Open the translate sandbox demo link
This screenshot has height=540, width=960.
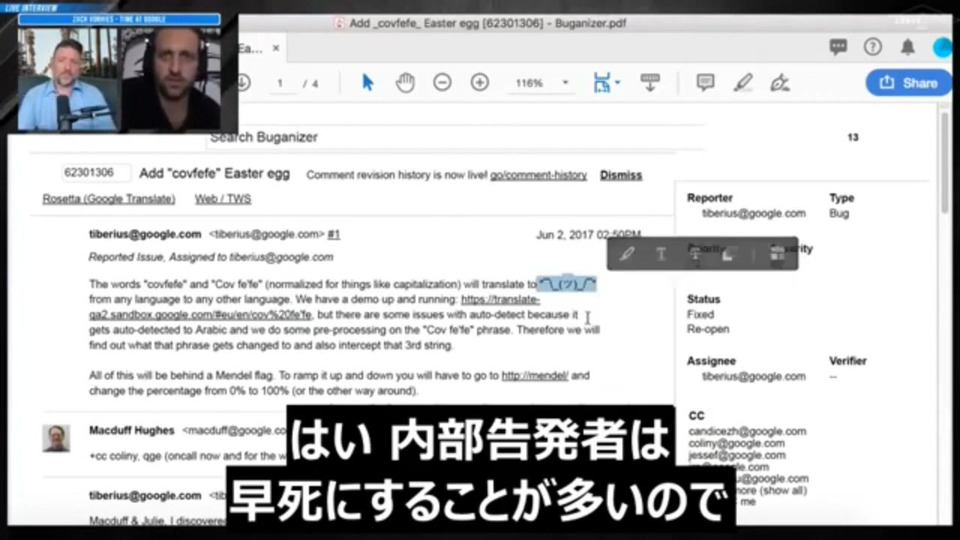click(x=315, y=307)
